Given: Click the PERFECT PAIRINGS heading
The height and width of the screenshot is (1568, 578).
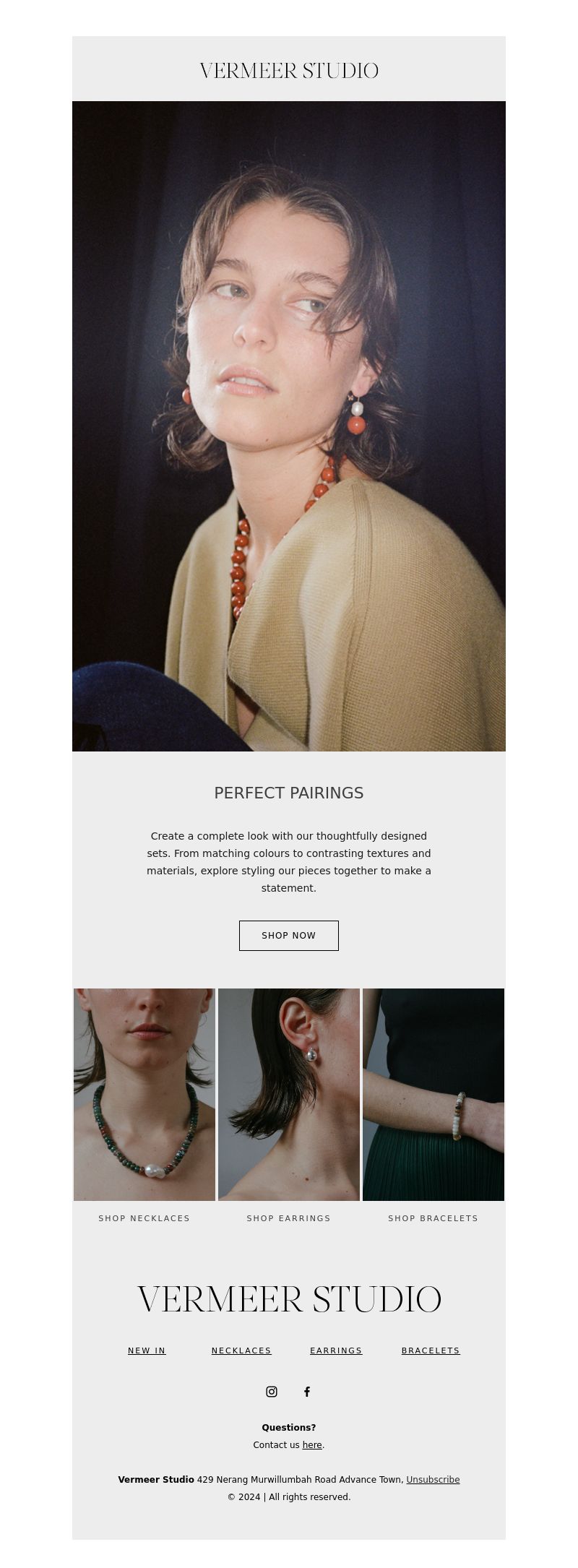Looking at the screenshot, I should tap(289, 793).
